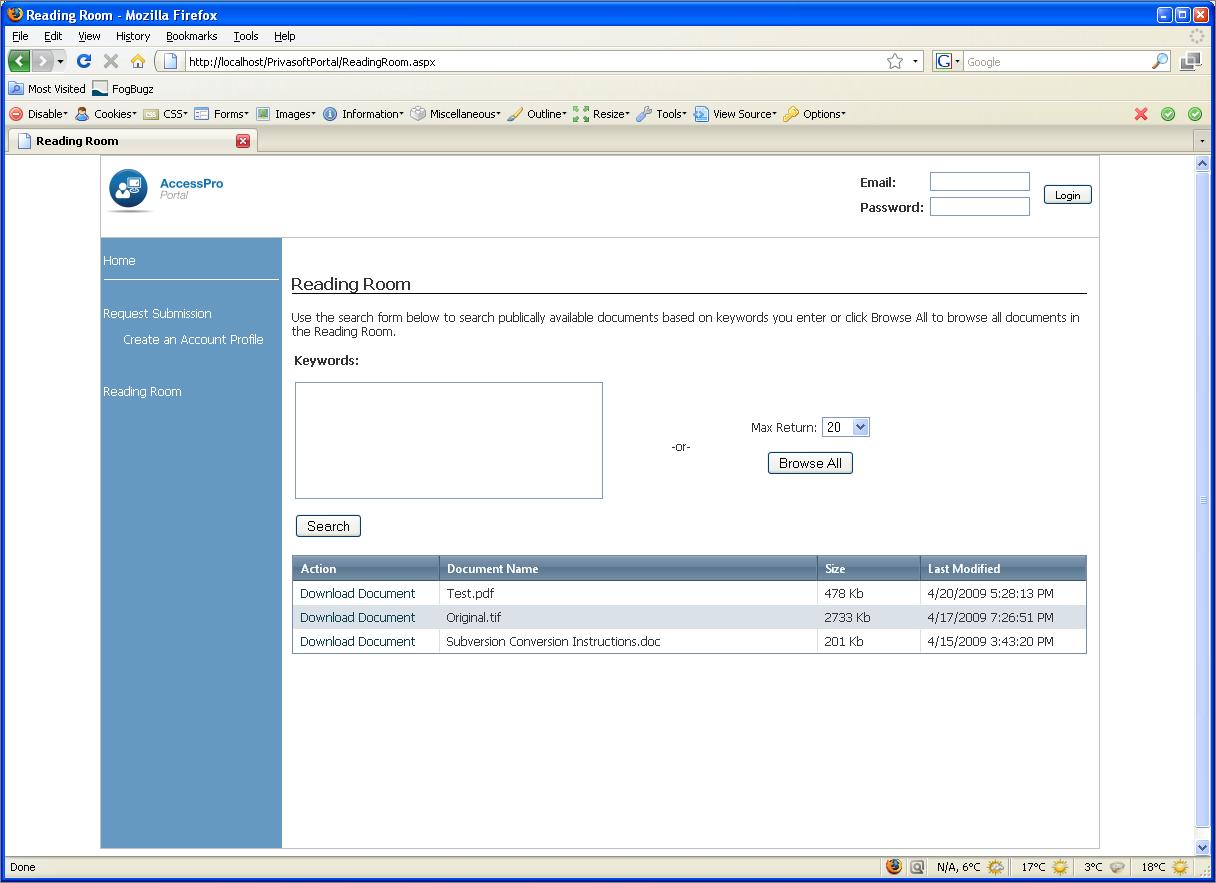This screenshot has height=883, width=1216.
Task: Open the Edit menu
Action: pos(53,36)
